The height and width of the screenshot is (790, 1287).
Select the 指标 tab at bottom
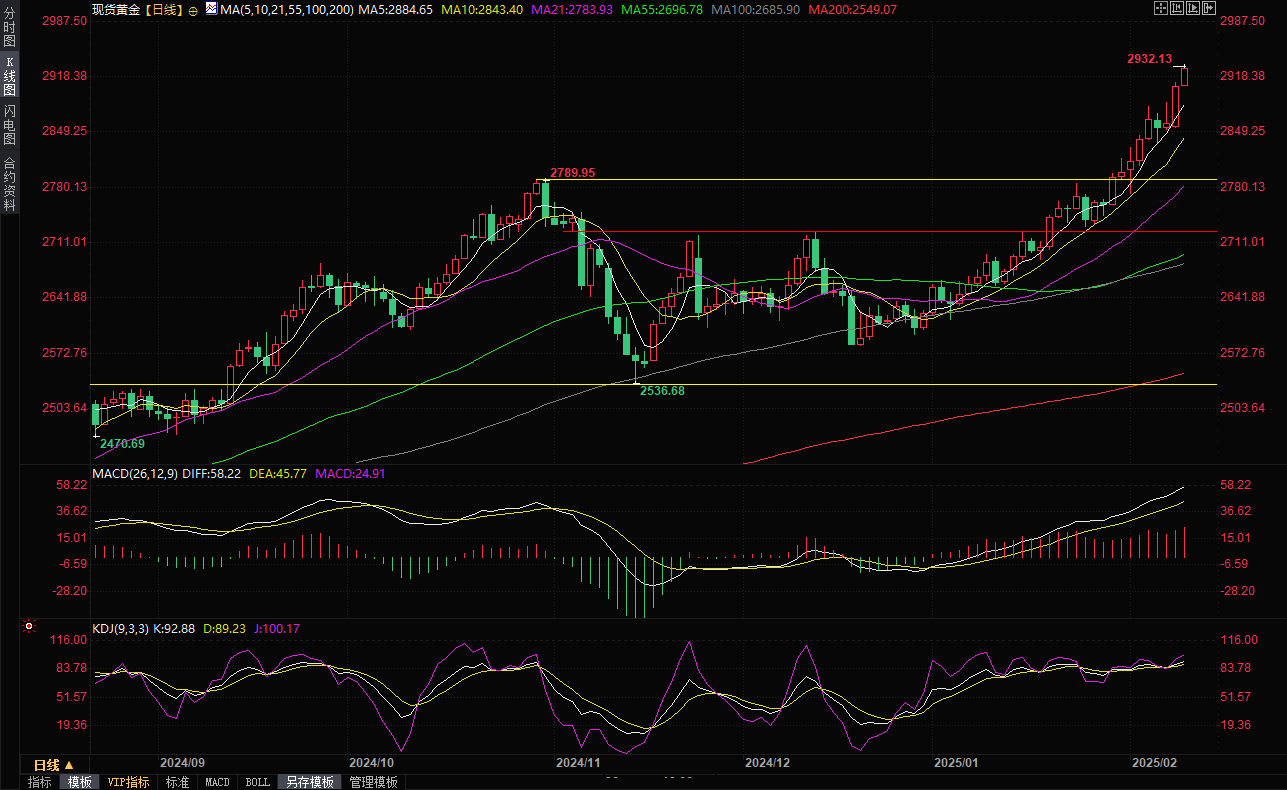[40, 782]
